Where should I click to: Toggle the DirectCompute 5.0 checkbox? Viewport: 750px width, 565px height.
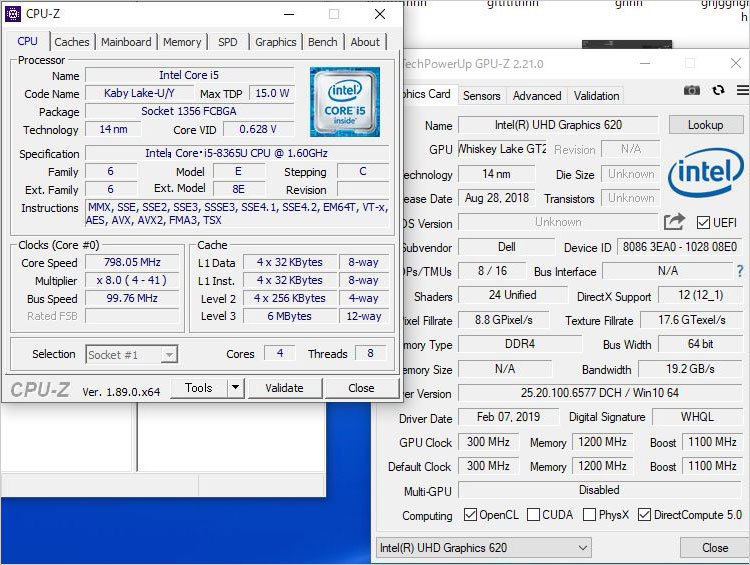click(644, 515)
